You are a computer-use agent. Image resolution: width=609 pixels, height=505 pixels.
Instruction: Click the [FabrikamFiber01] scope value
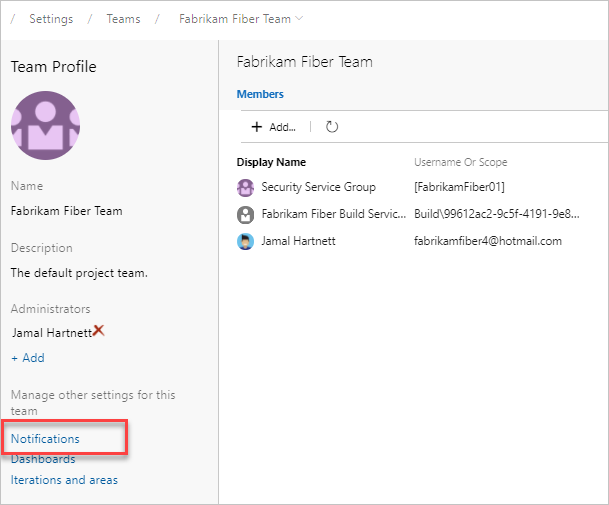click(459, 187)
